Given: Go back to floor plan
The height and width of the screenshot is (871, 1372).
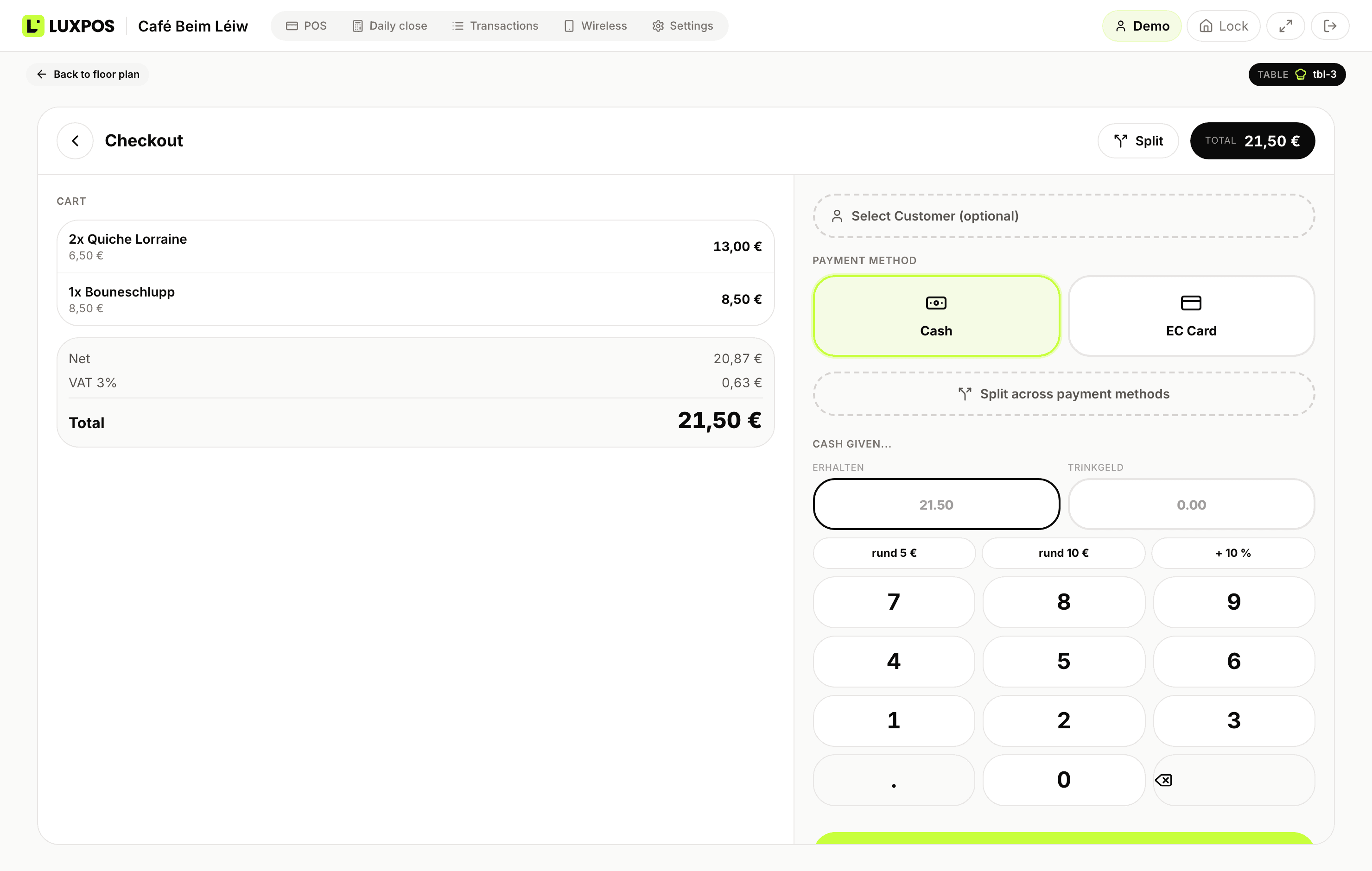Looking at the screenshot, I should coord(88,74).
